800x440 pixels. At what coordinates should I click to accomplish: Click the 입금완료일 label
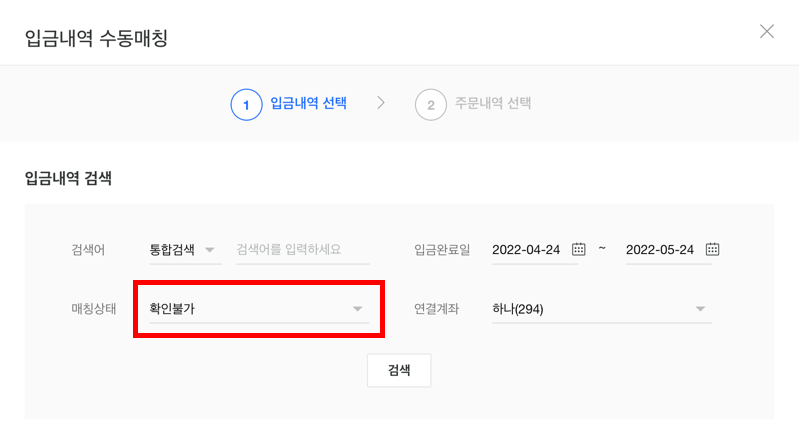[x=441, y=249]
